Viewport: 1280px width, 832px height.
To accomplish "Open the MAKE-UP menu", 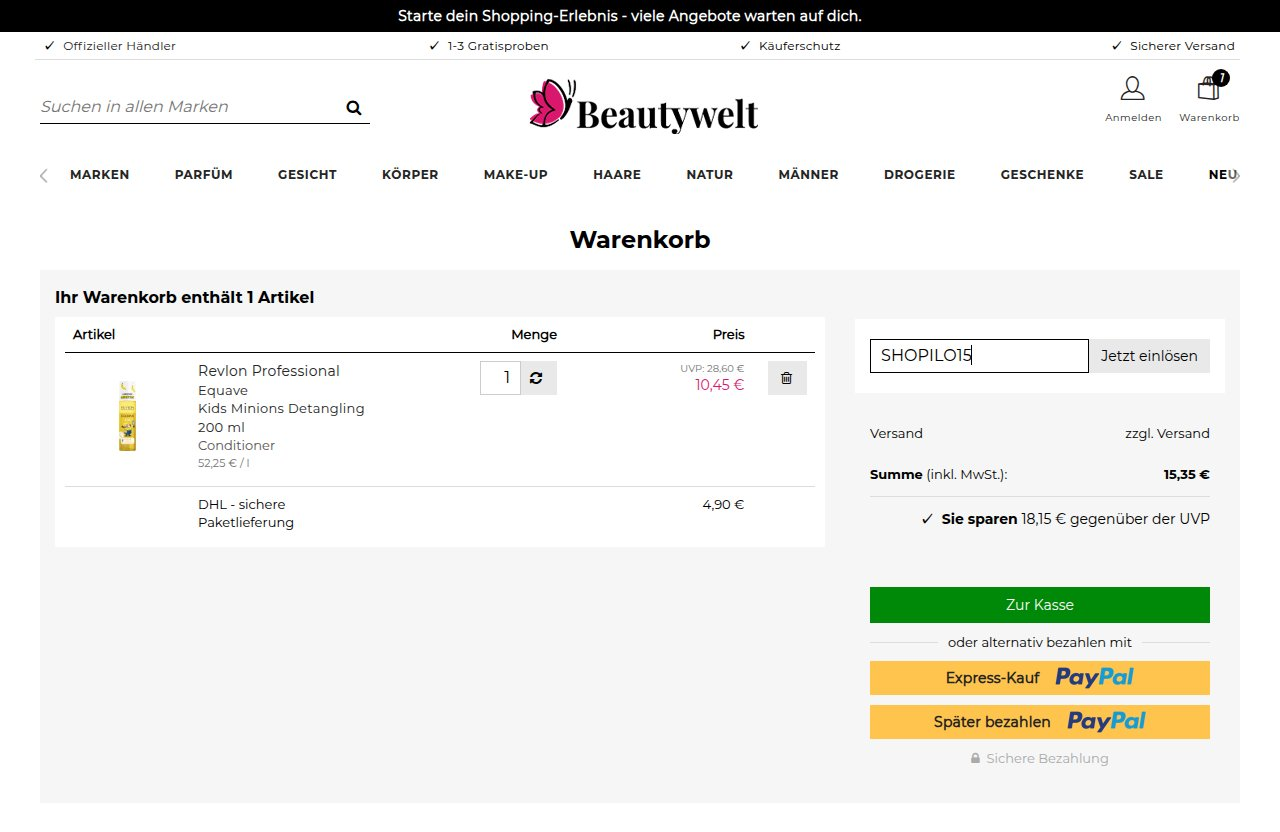I will tap(516, 175).
